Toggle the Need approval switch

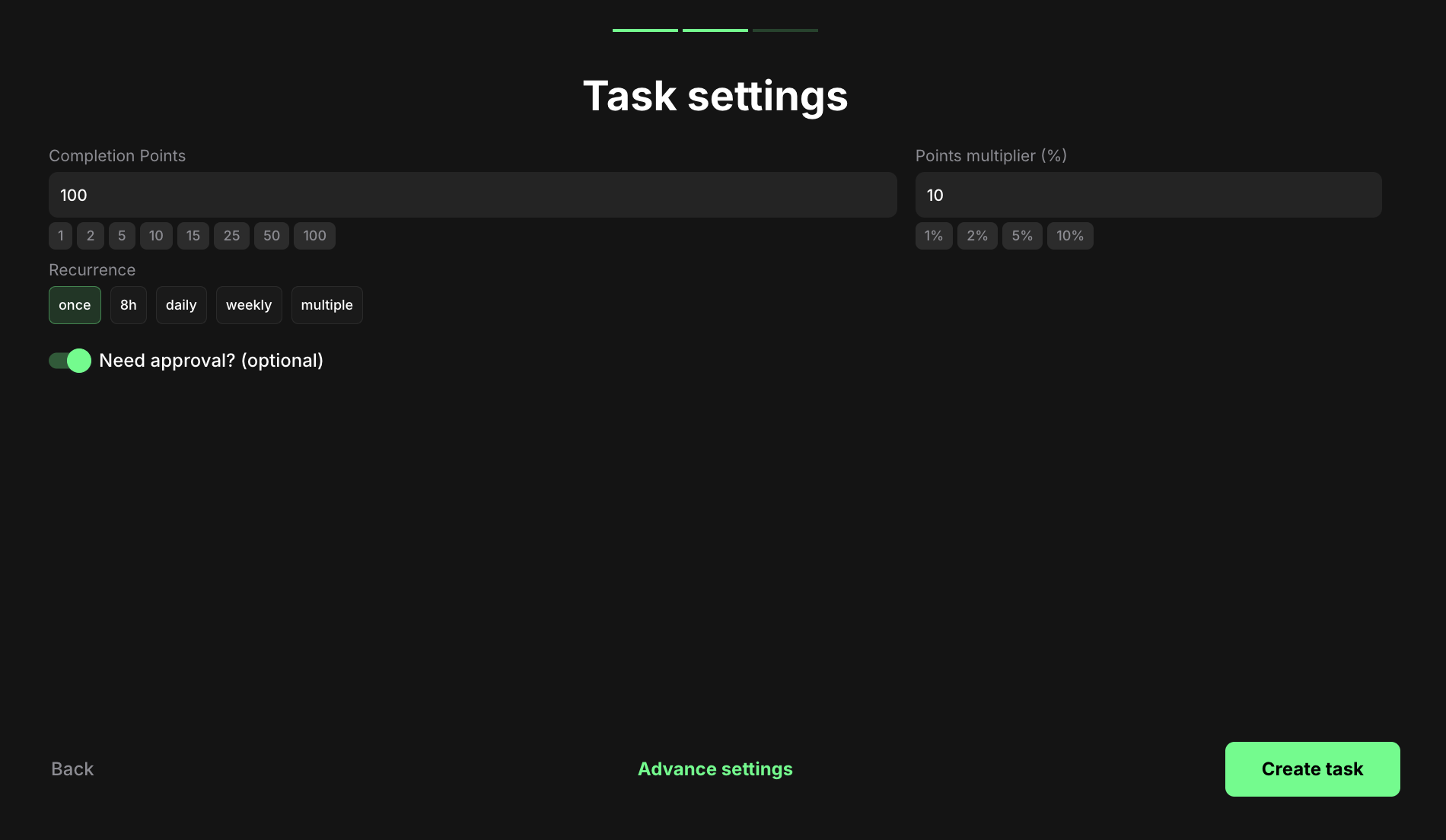[x=70, y=361]
